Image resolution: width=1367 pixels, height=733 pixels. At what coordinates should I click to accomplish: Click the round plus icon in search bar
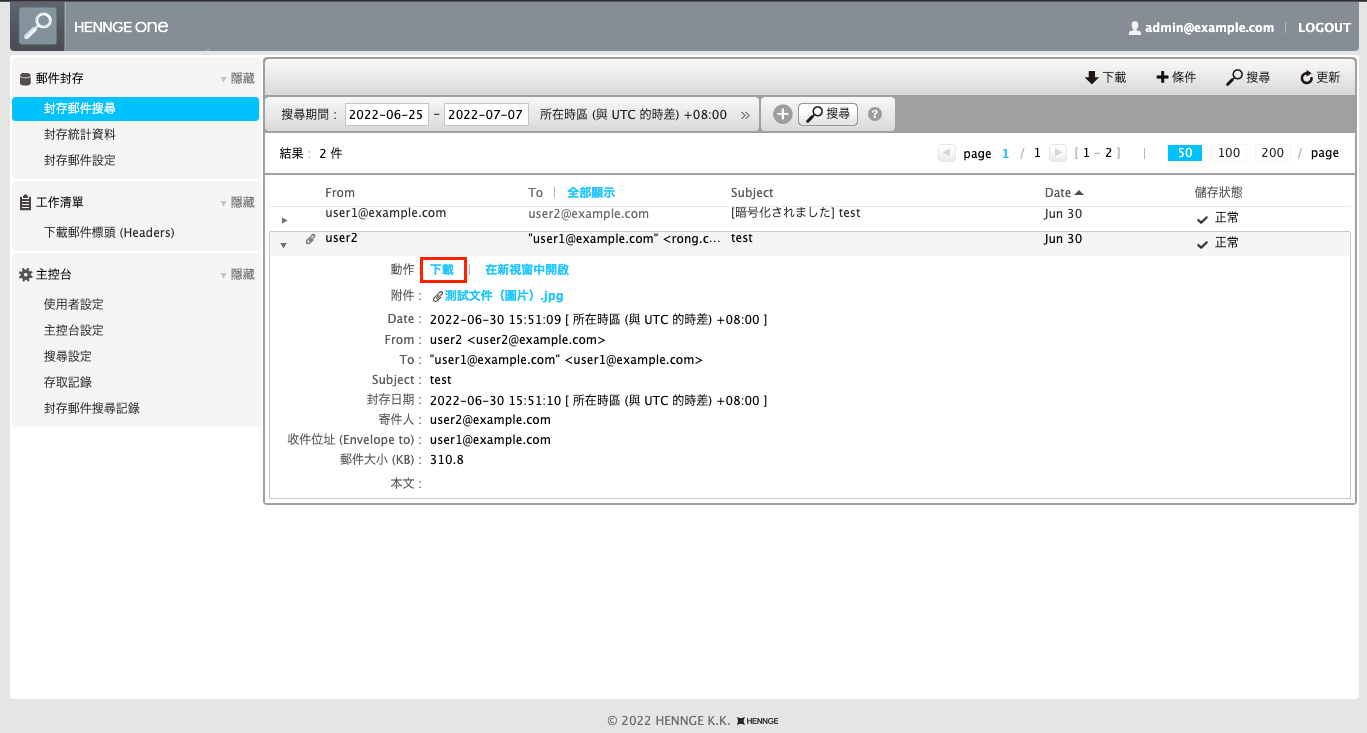pyautogui.click(x=783, y=114)
